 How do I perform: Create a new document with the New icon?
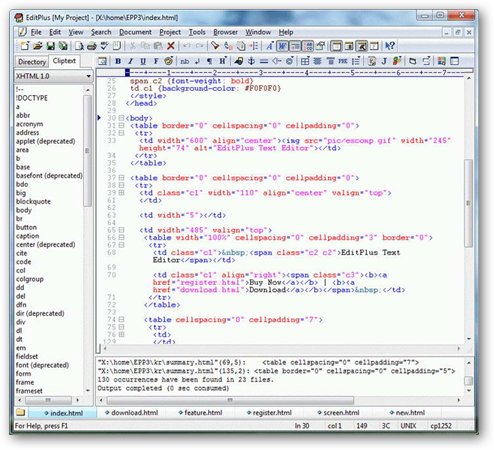tap(24, 46)
